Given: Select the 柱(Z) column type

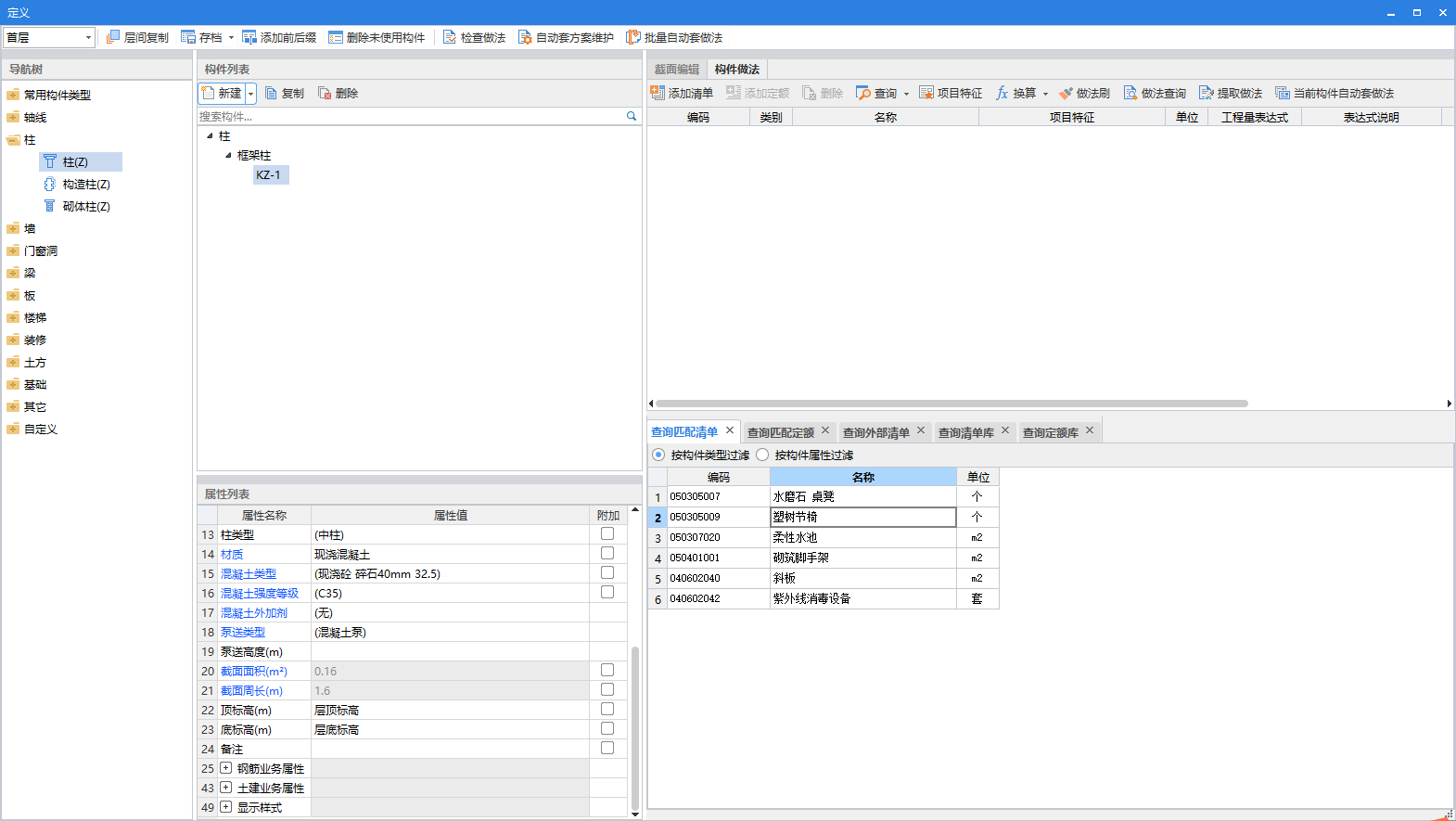Looking at the screenshot, I should click(x=80, y=161).
